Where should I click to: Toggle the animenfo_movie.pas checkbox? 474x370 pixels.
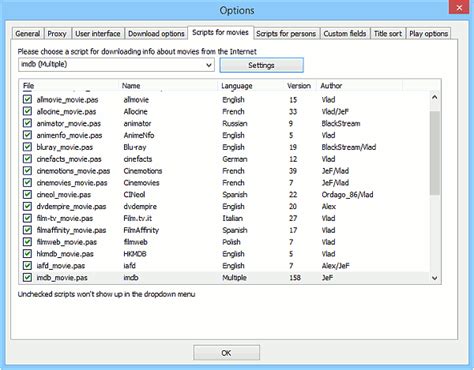click(x=27, y=135)
